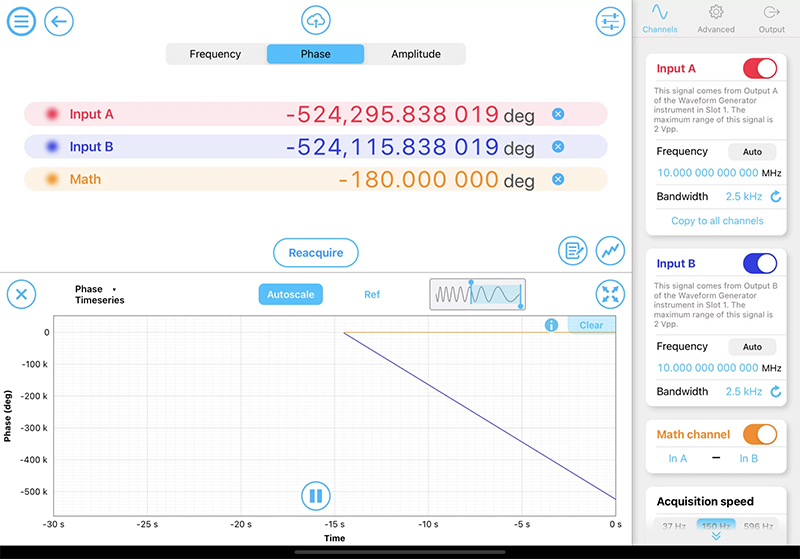Switch to the Frequency tab

tap(215, 54)
